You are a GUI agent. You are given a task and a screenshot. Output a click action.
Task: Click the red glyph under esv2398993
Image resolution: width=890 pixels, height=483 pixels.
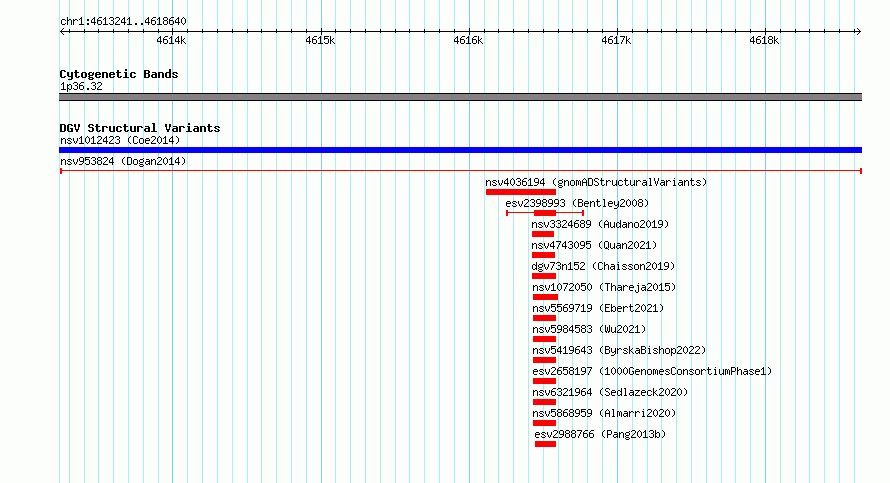click(545, 213)
